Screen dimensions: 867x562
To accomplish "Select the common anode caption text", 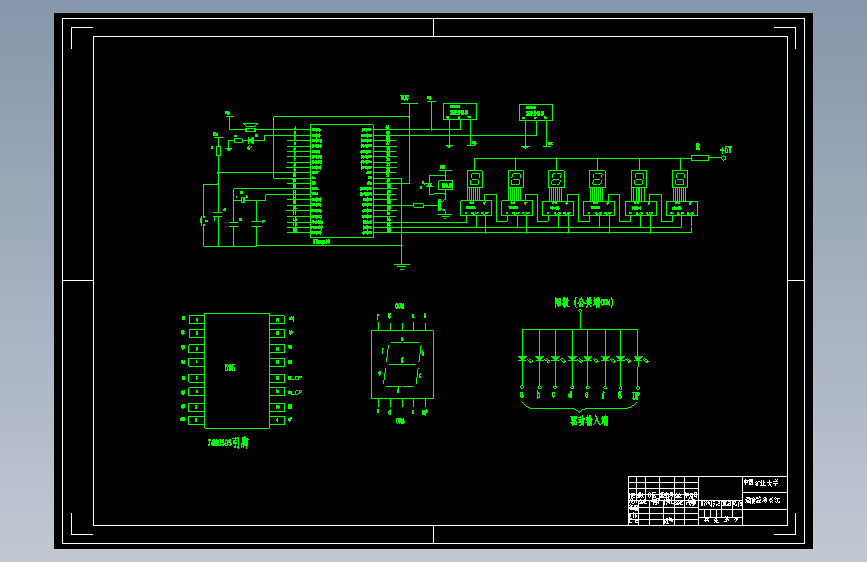I will (584, 303).
